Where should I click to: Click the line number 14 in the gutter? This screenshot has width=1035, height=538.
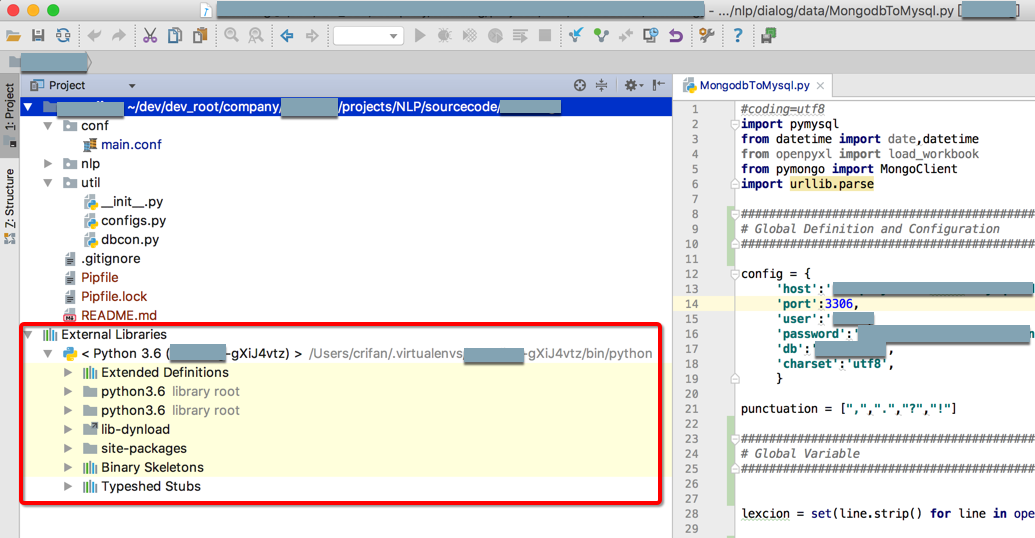tap(691, 304)
